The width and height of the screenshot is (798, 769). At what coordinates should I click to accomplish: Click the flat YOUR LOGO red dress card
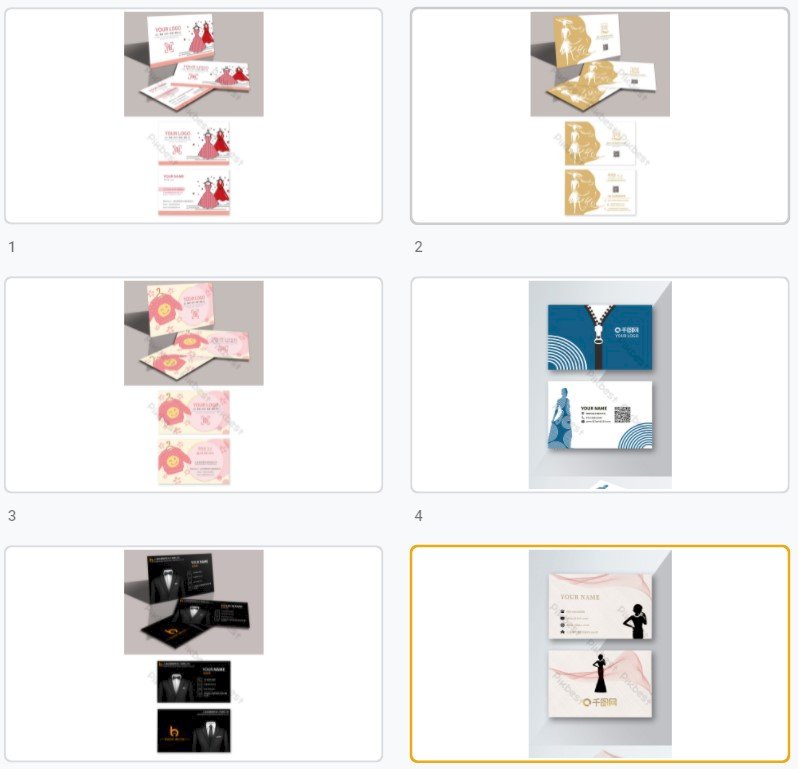tap(193, 144)
